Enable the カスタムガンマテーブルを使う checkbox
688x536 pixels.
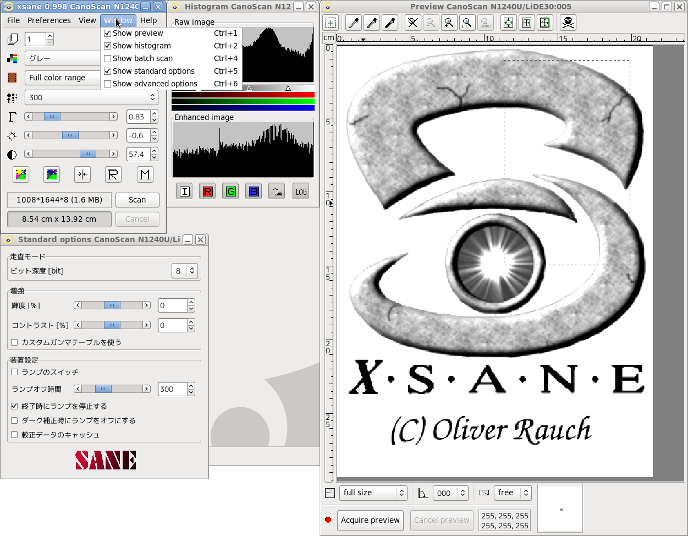14,342
